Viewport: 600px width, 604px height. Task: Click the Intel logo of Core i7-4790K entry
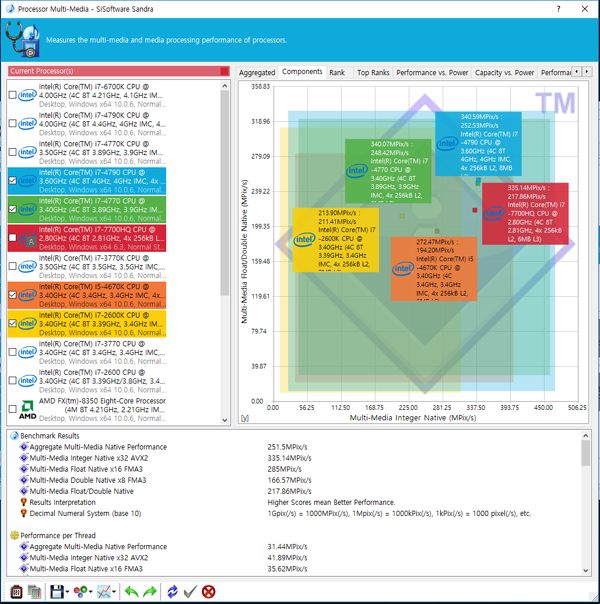[28, 123]
